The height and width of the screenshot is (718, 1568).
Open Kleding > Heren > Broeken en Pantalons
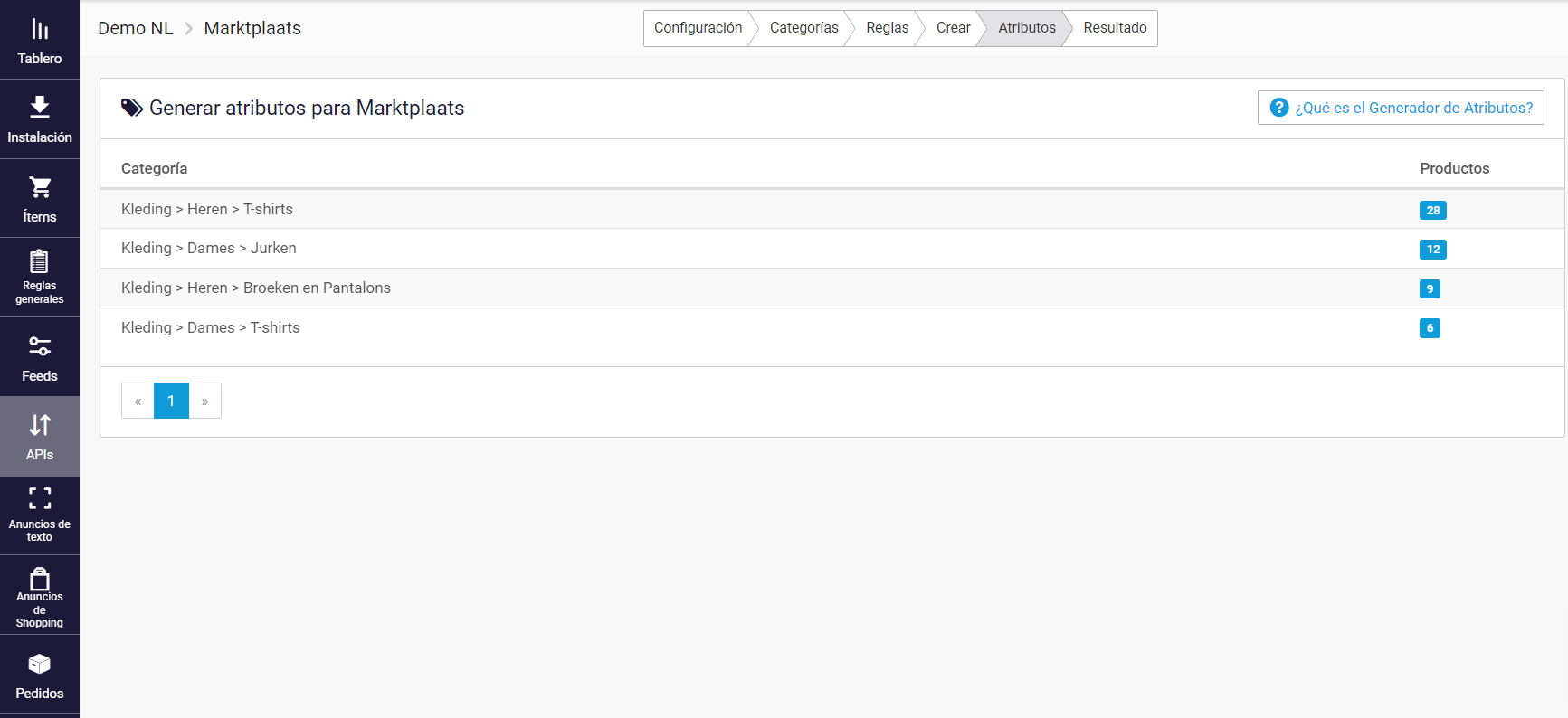pyautogui.click(x=256, y=288)
